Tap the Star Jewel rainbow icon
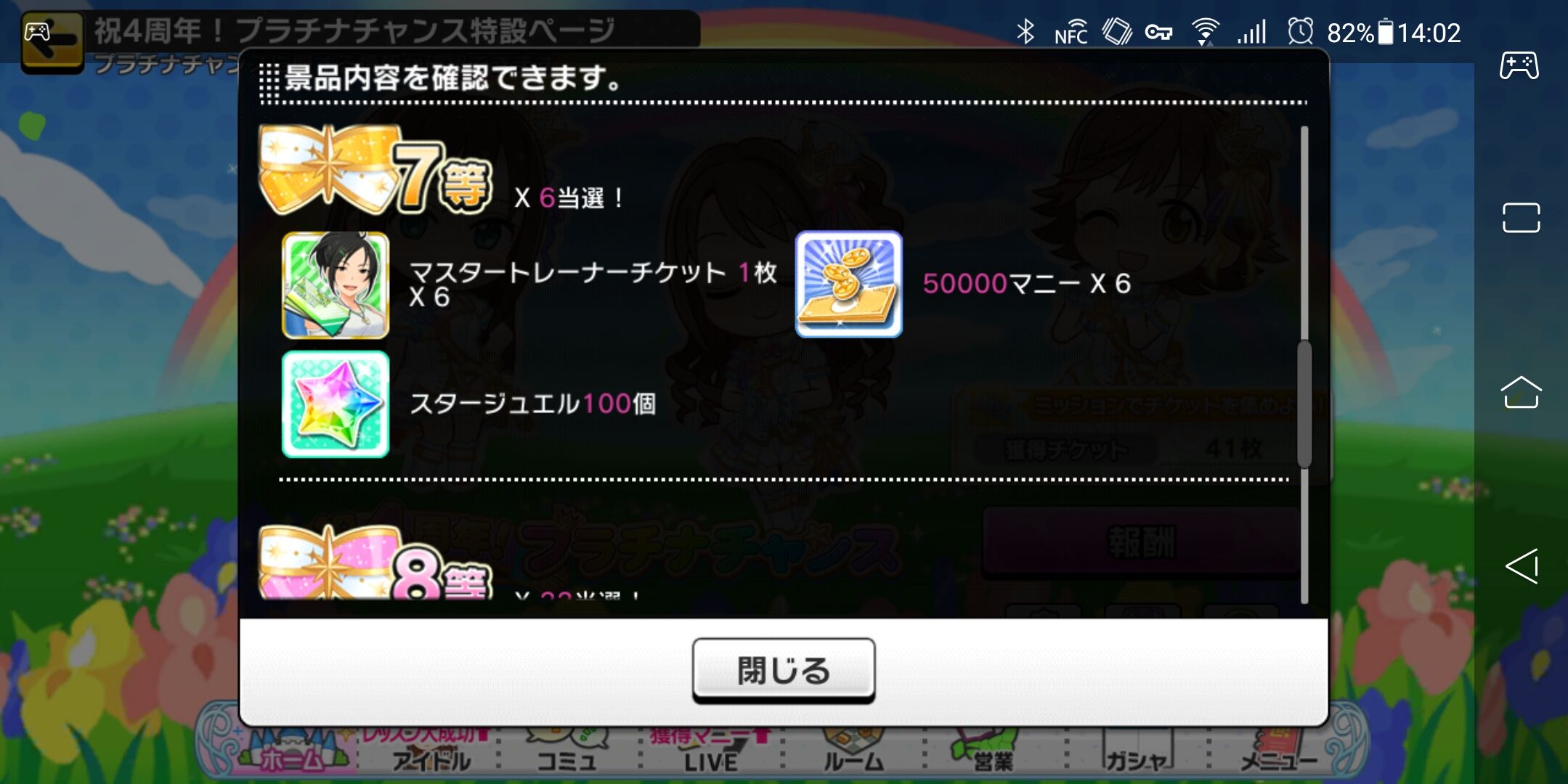 pos(336,404)
